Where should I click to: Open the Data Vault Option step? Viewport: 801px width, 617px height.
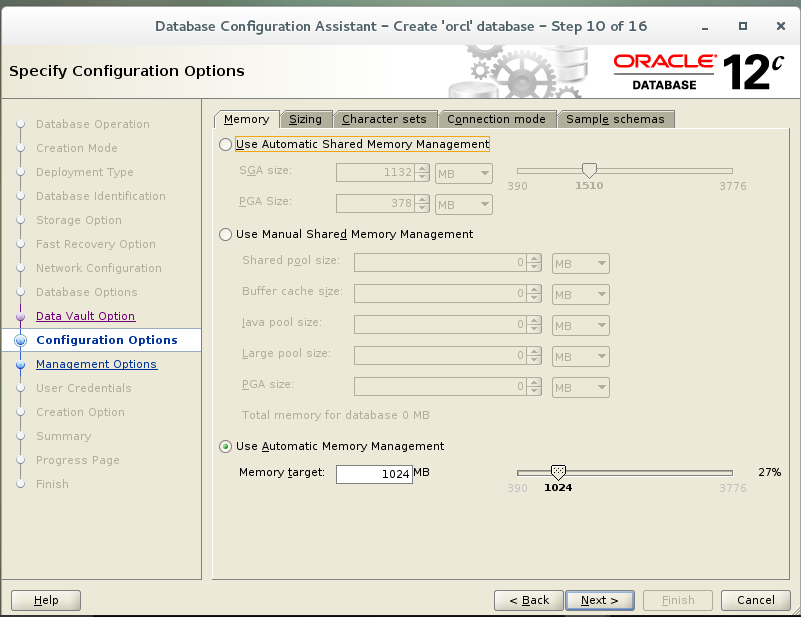click(x=85, y=316)
